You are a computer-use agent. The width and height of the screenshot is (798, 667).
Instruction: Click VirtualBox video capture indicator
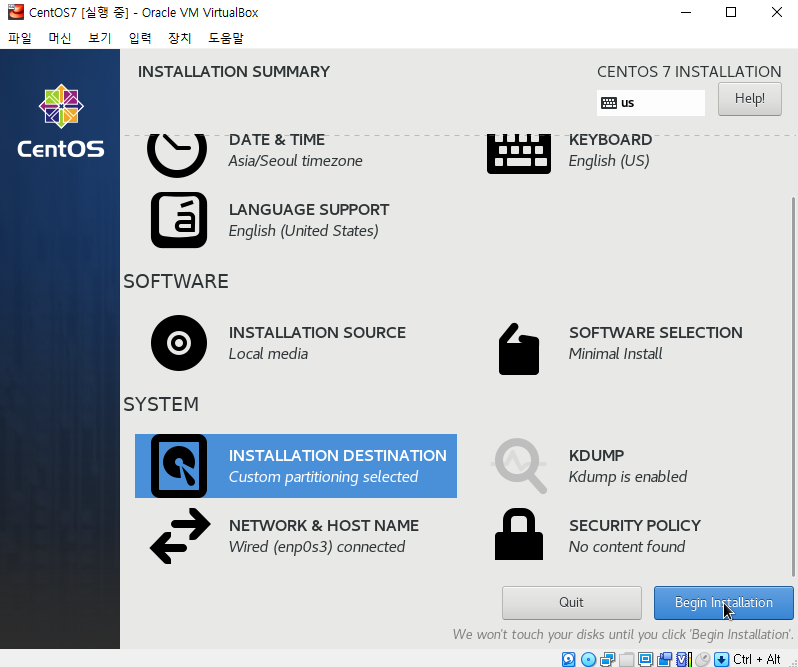(664, 659)
